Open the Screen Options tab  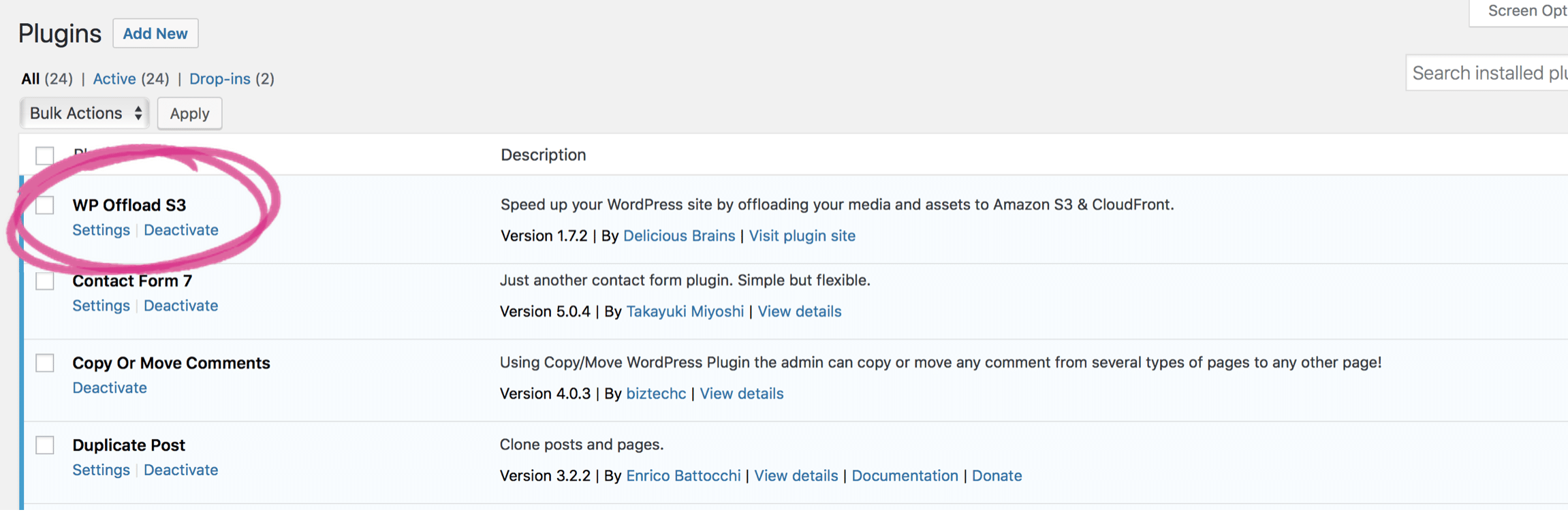pyautogui.click(x=1519, y=12)
